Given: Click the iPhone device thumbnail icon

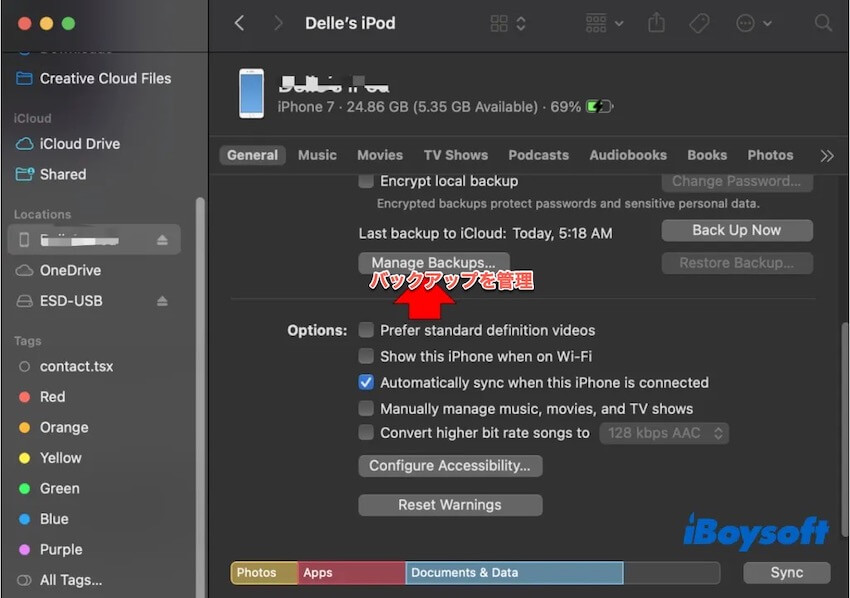Looking at the screenshot, I should [252, 93].
